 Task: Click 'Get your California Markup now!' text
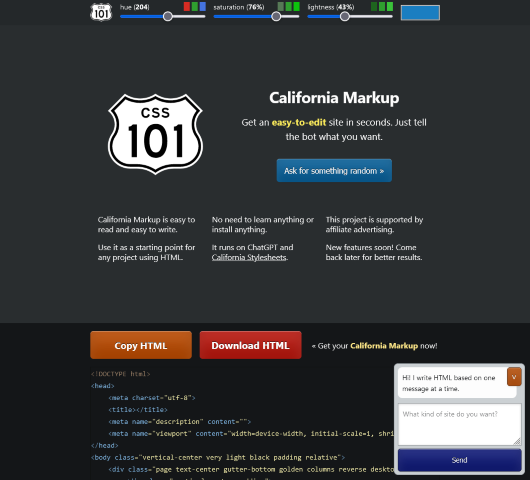(x=374, y=346)
